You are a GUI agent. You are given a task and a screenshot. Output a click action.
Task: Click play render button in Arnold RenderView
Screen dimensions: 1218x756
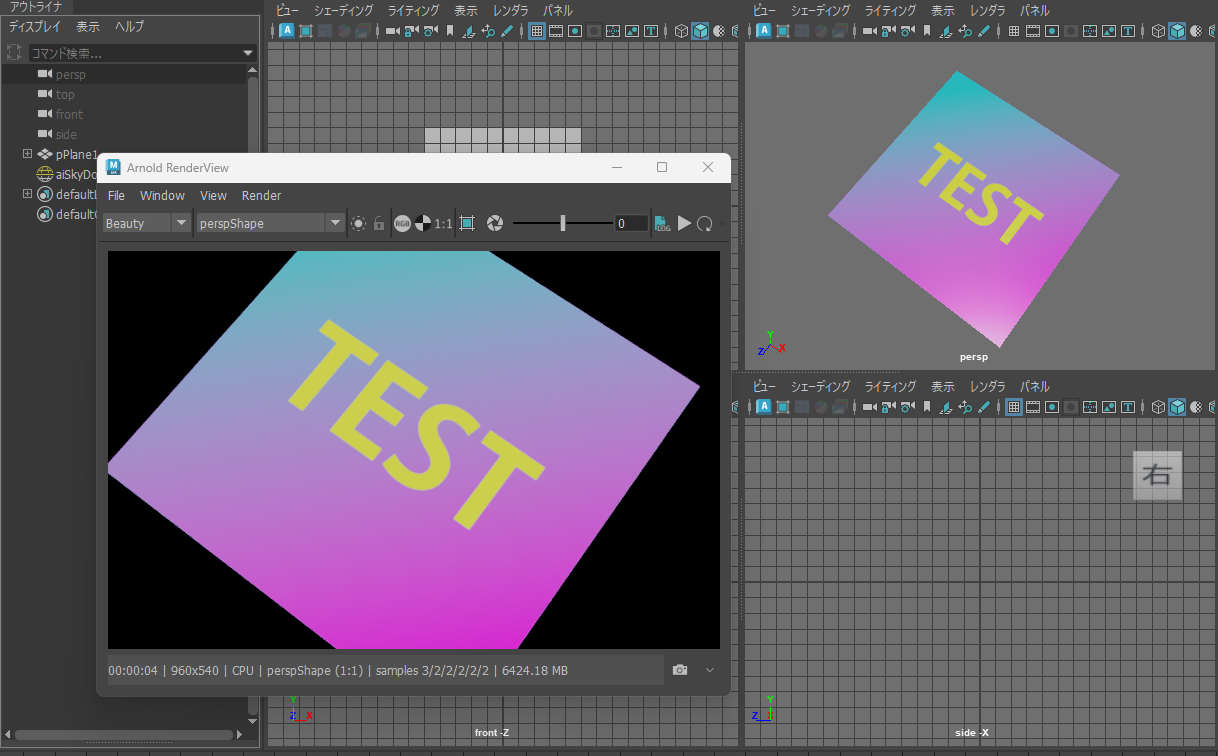pos(685,223)
